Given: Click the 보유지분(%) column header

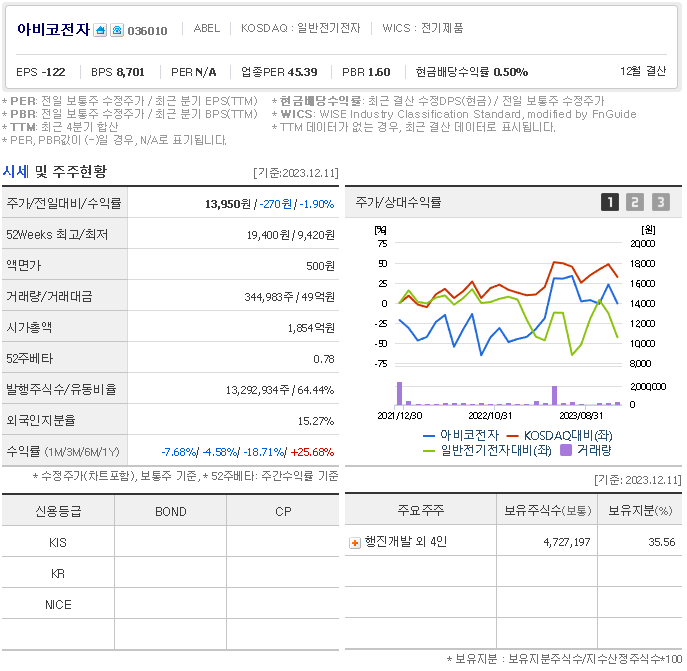Looking at the screenshot, I should 640,510.
